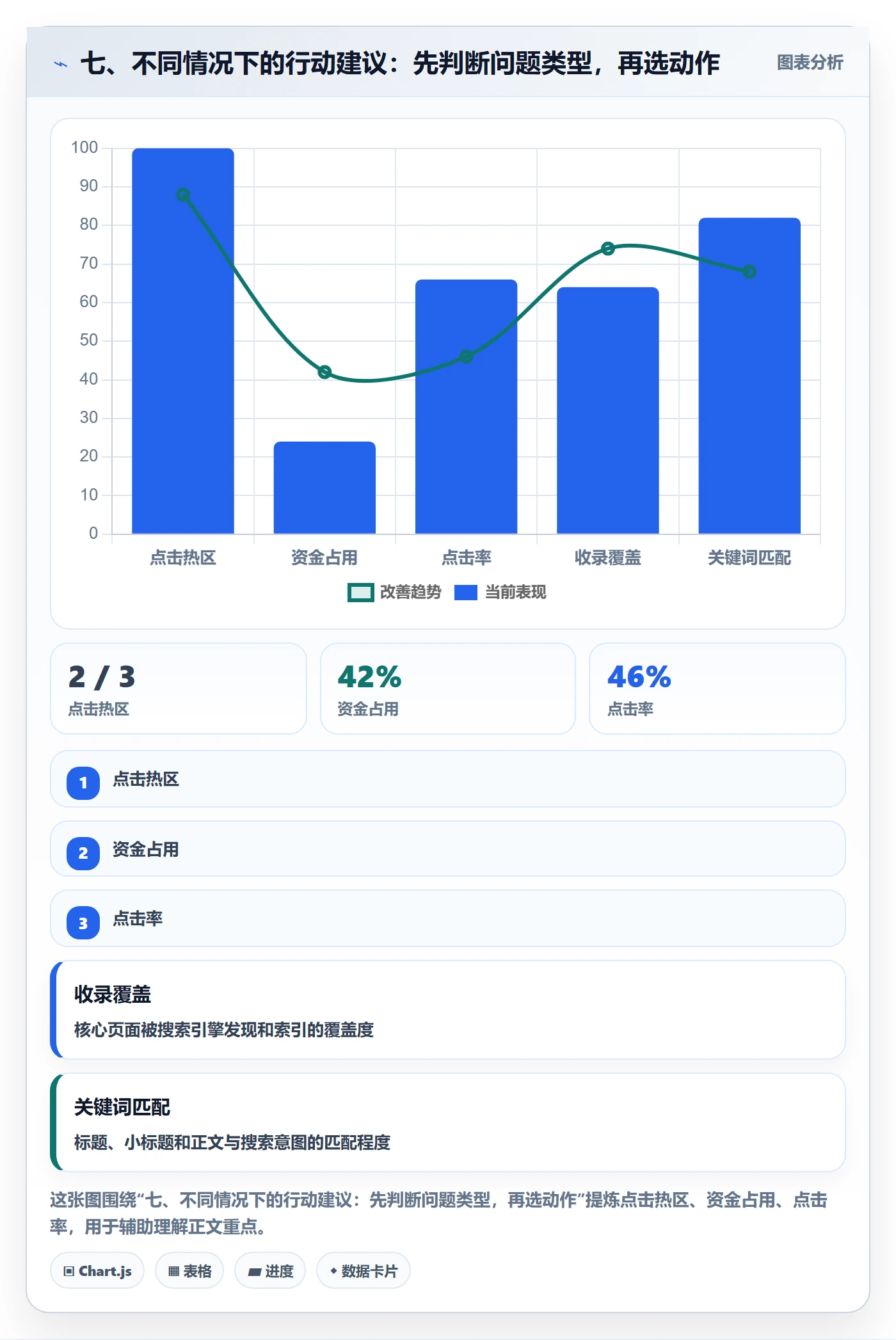Viewport: 896px width, 1340px height.
Task: Click the 资金占用 x-axis label
Action: (324, 558)
